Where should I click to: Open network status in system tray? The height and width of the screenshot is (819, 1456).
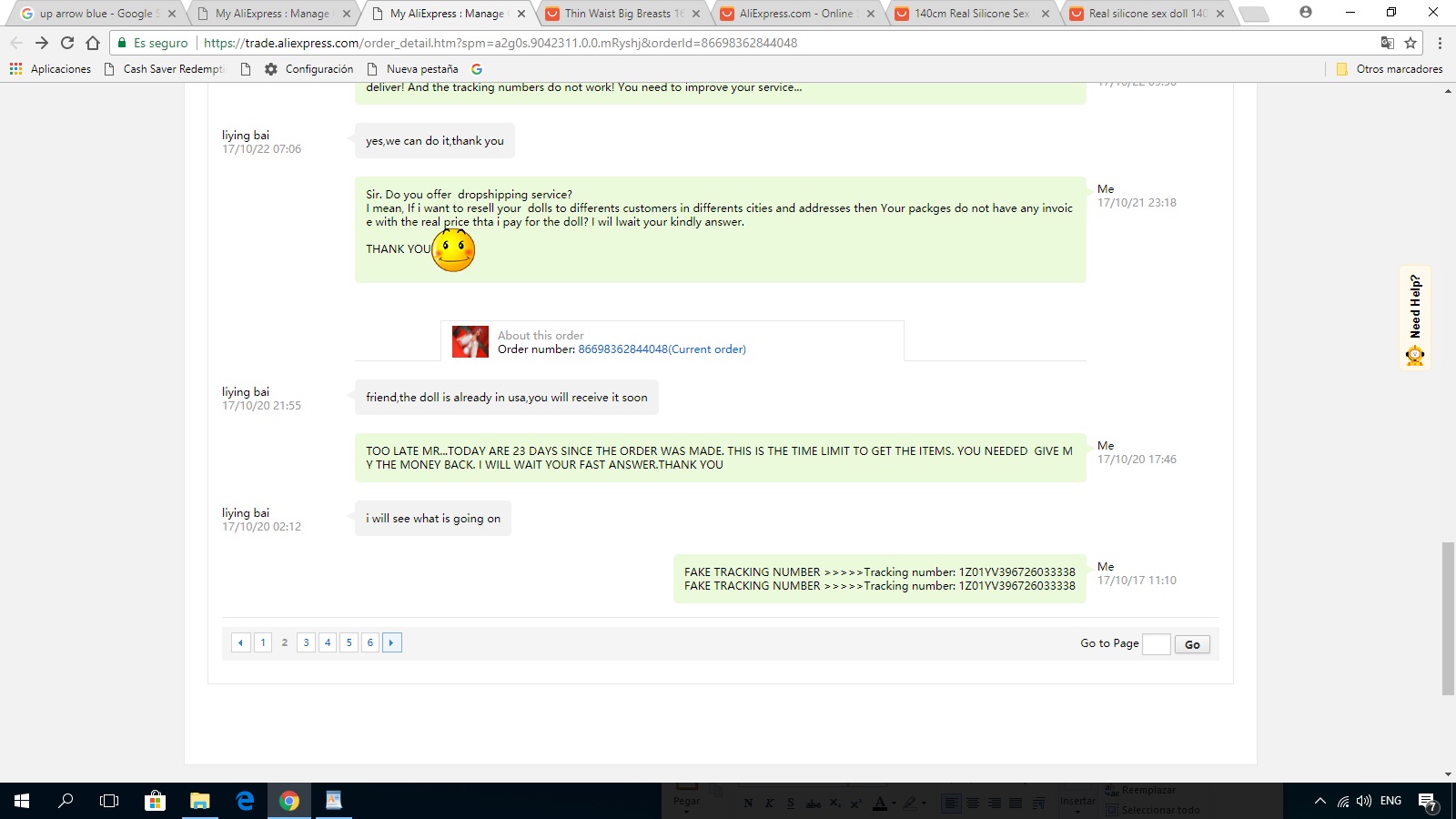click(x=1343, y=802)
